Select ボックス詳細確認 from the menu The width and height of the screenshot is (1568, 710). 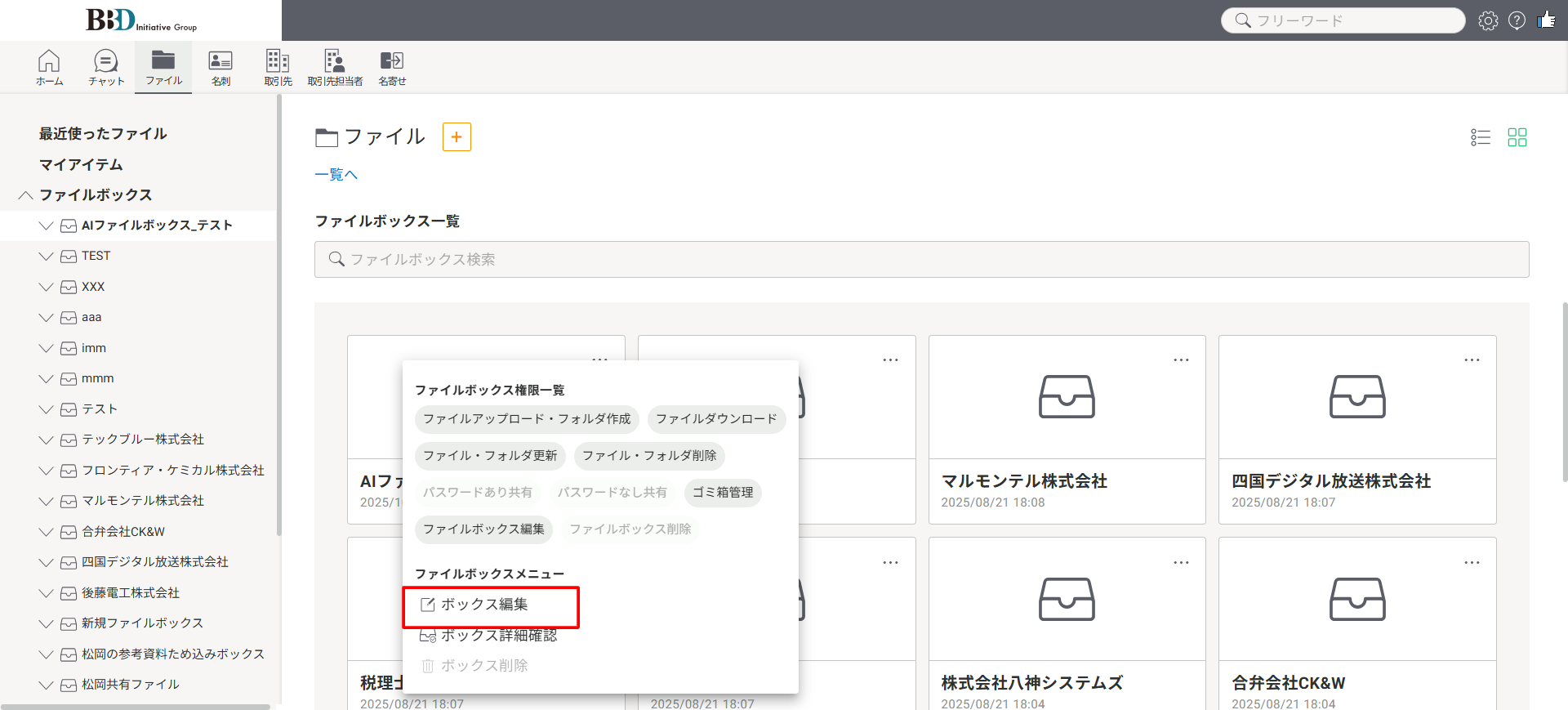[498, 636]
